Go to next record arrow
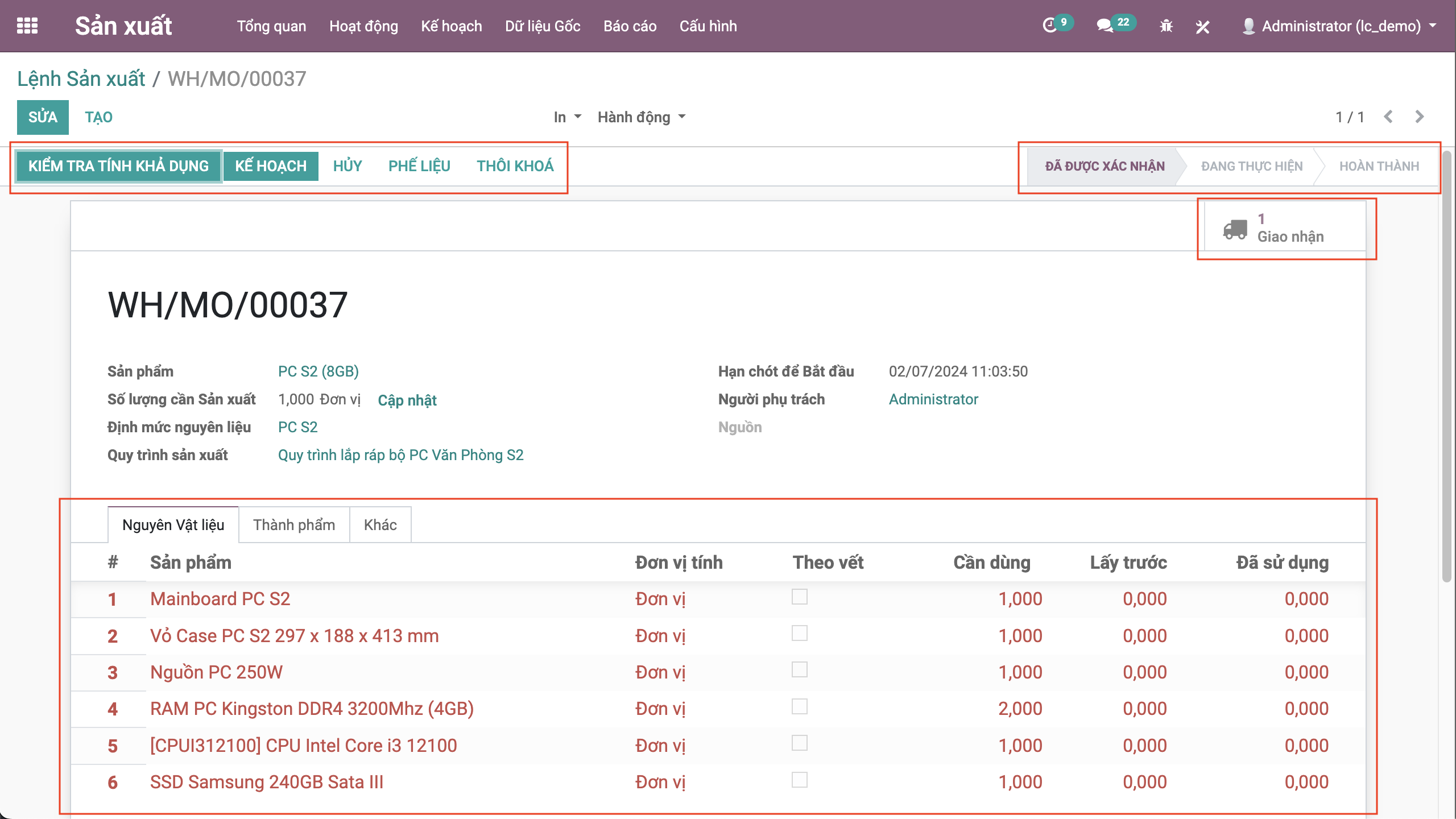Viewport: 1456px width, 819px height. click(1420, 117)
